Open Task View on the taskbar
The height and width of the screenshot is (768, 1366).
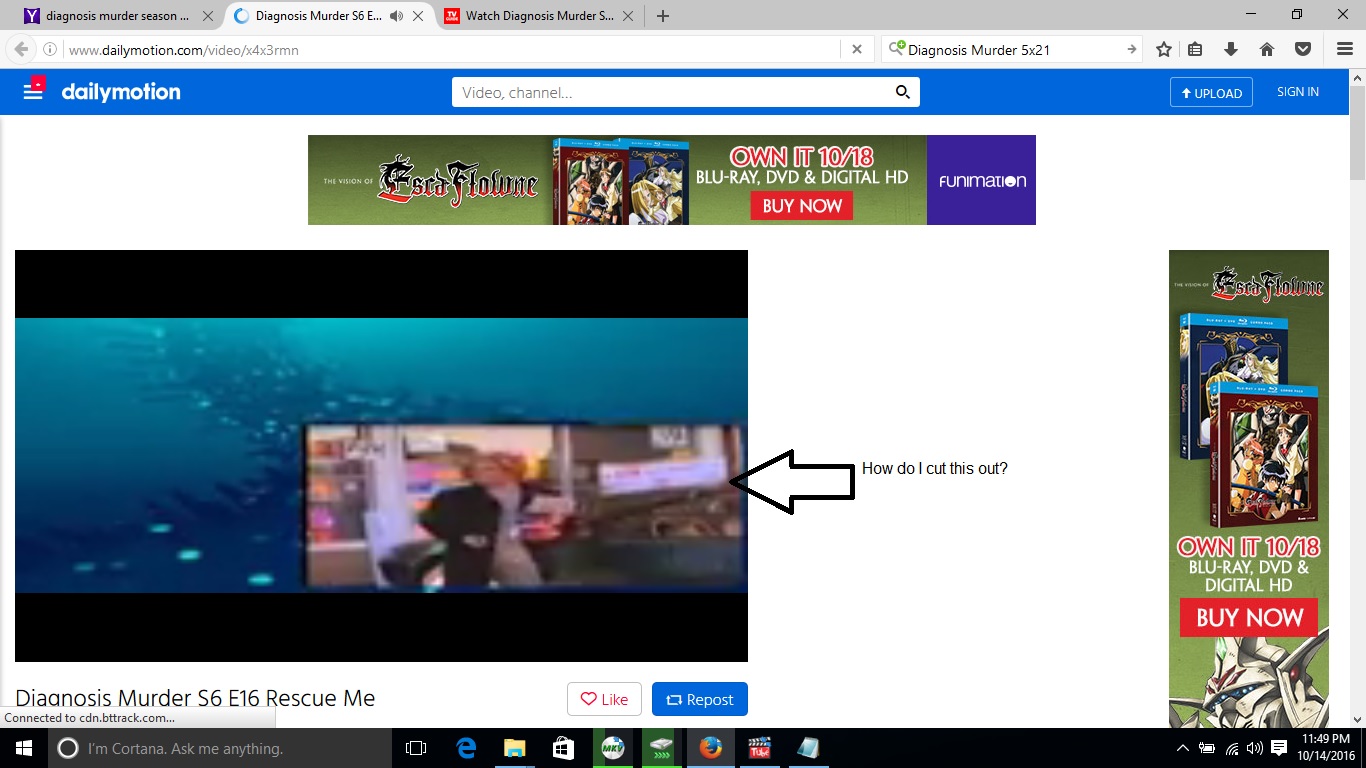tap(416, 748)
